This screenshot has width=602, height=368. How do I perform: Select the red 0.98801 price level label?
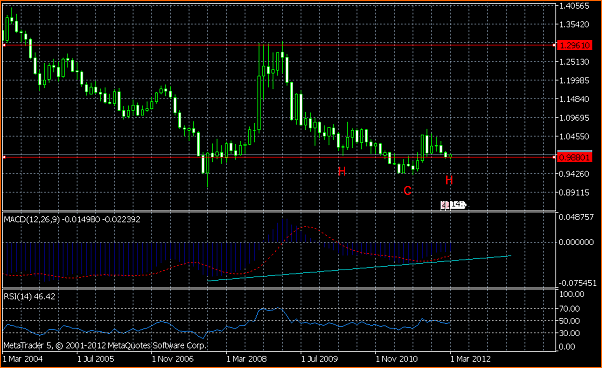[574, 157]
